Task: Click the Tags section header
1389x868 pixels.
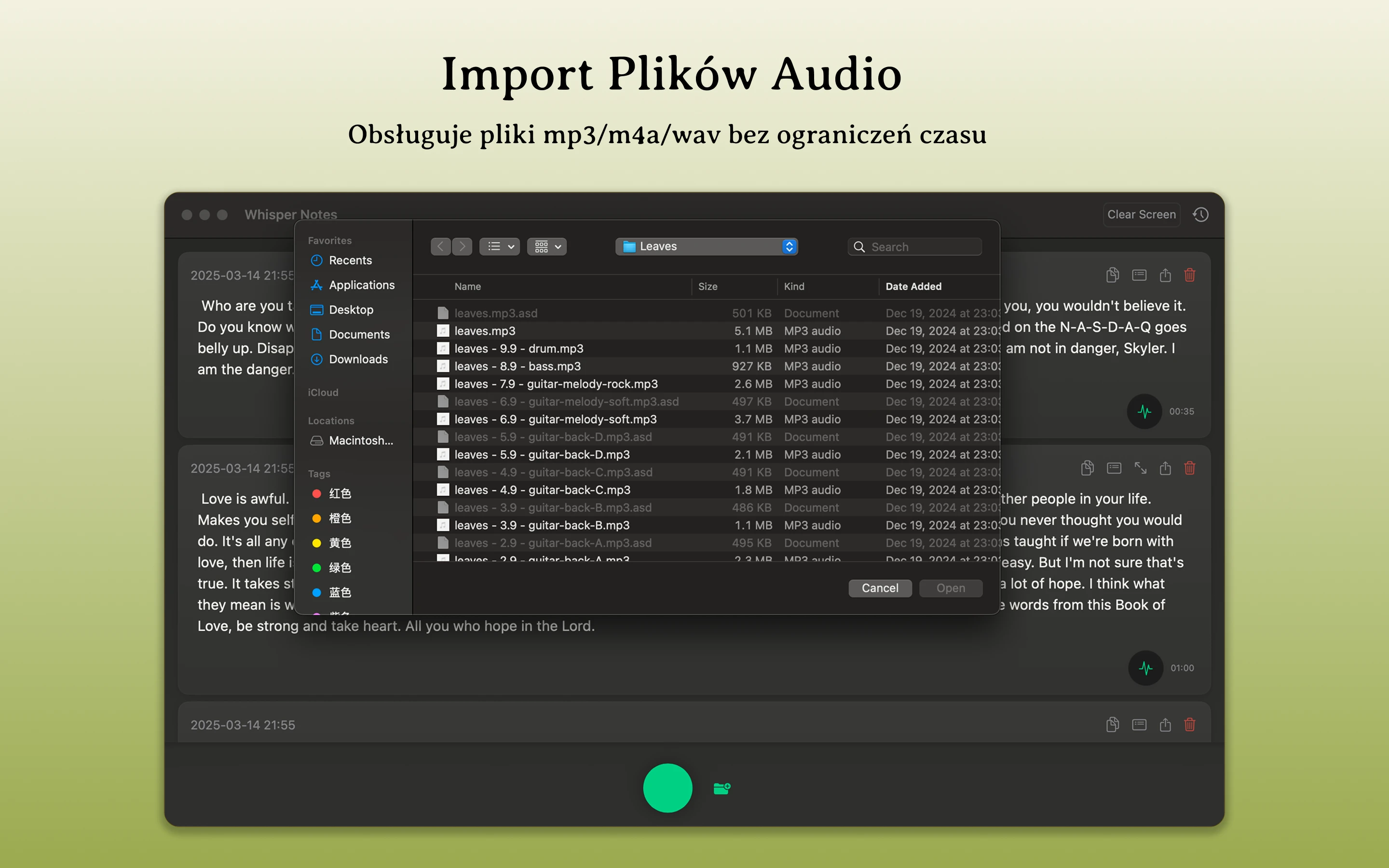Action: point(319,474)
